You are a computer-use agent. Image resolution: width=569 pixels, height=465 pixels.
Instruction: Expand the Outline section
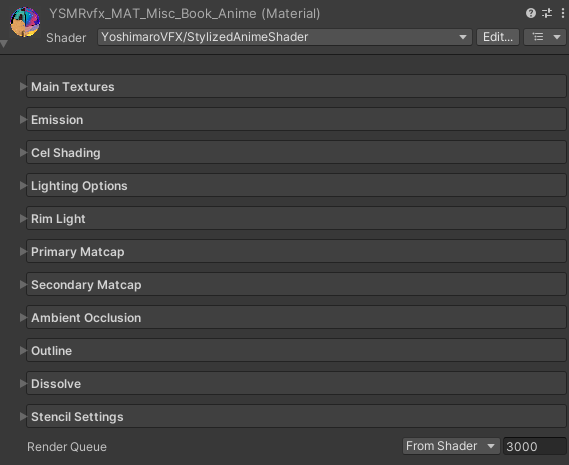click(296, 351)
